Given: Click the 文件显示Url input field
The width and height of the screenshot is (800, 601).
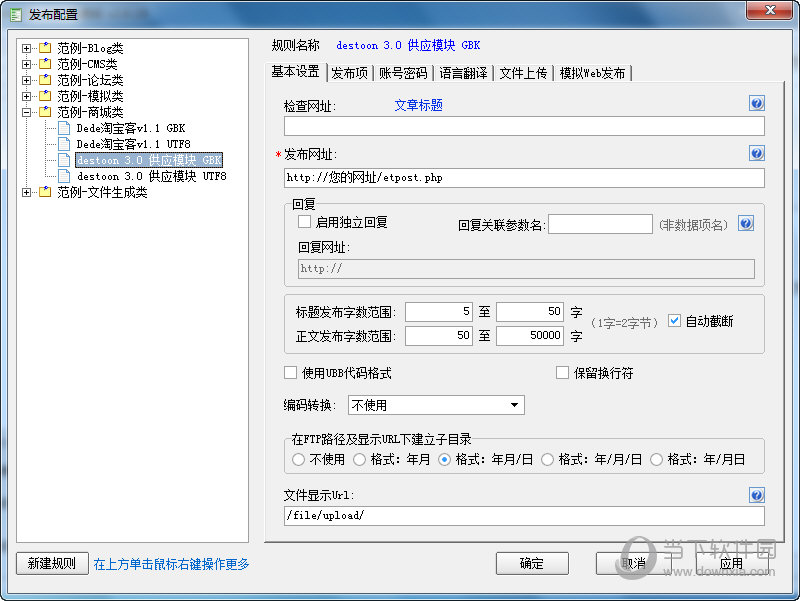Looking at the screenshot, I should pos(524,515).
